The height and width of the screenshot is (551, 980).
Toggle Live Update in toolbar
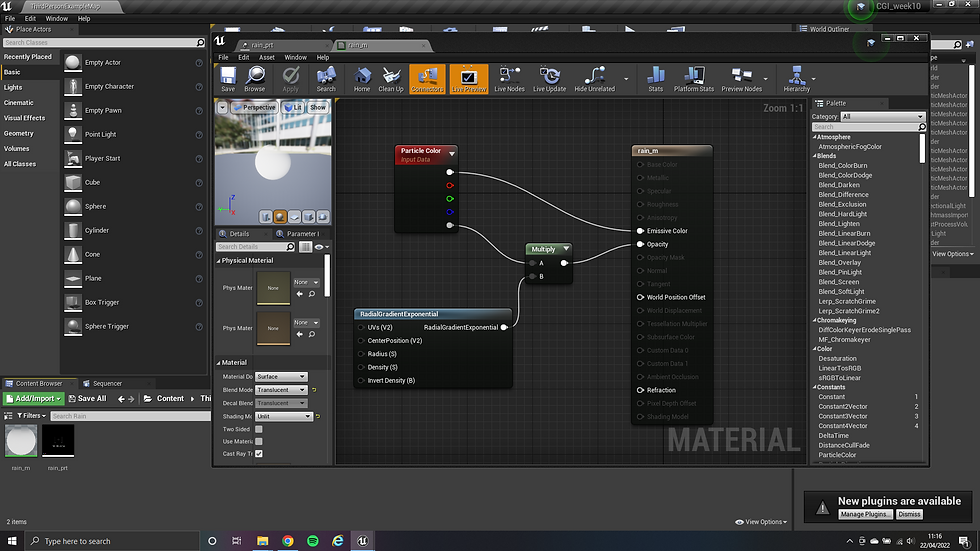(549, 79)
